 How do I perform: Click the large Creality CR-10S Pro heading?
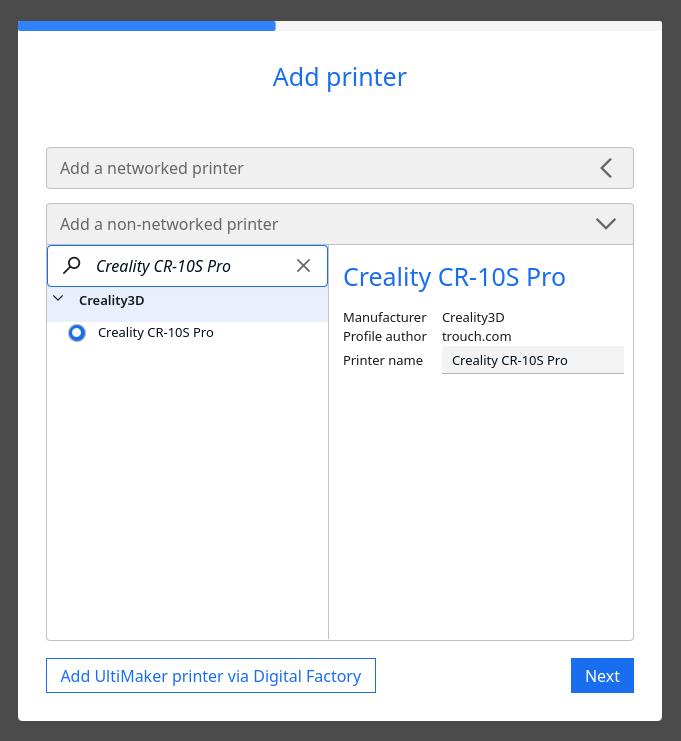454,277
